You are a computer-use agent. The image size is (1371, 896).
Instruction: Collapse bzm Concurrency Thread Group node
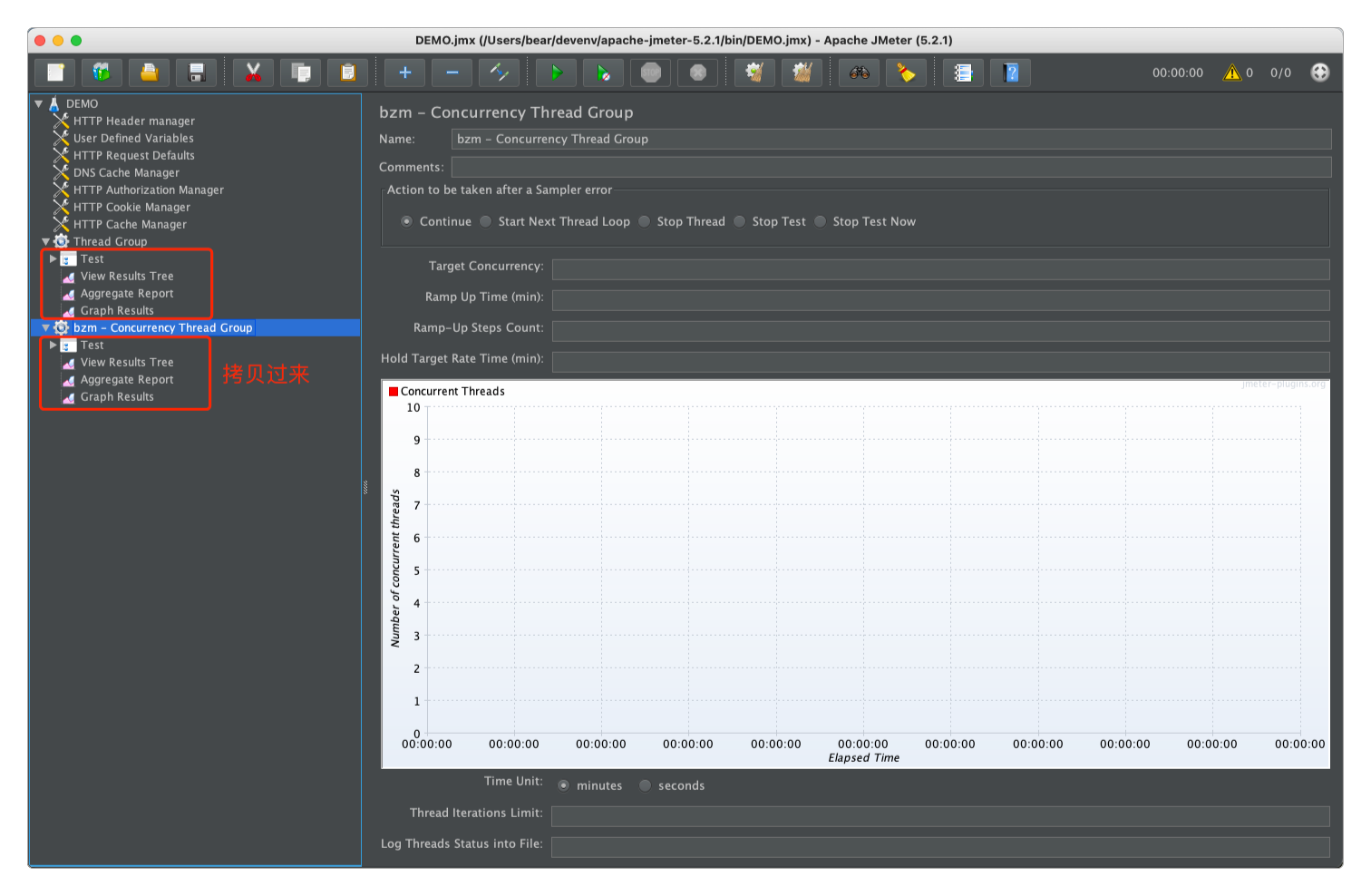pos(46,327)
